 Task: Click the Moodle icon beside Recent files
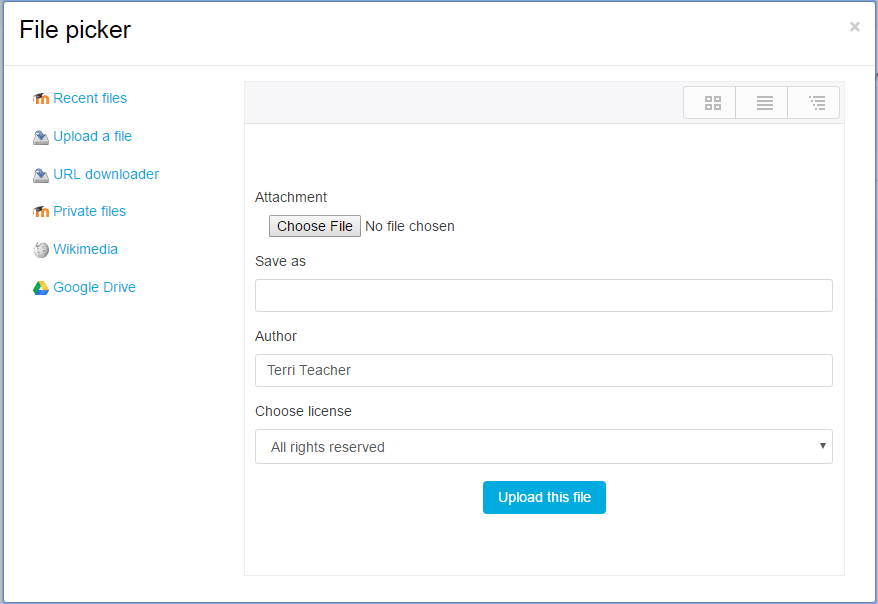point(40,99)
